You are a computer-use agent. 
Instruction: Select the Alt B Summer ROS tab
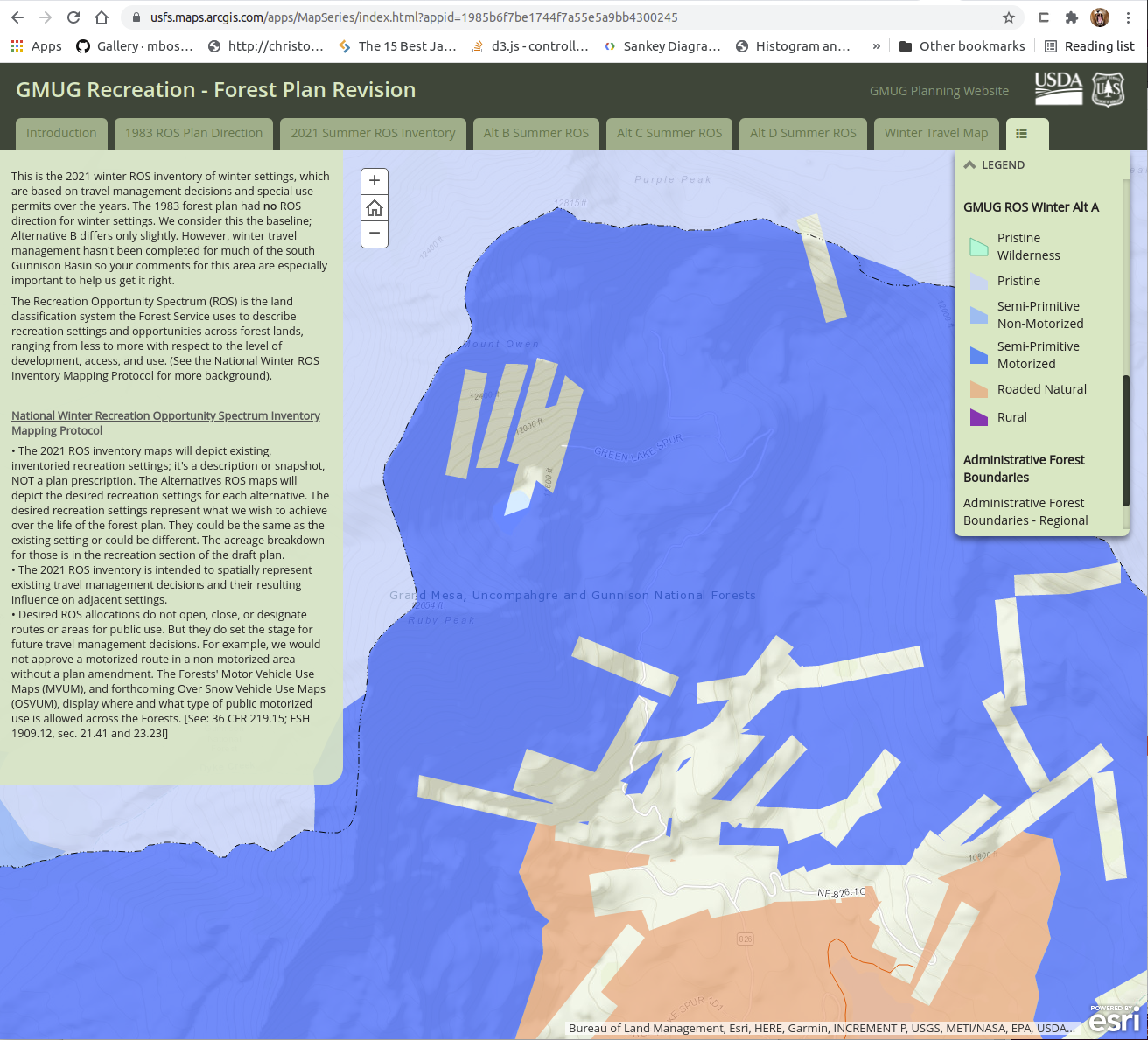(535, 134)
